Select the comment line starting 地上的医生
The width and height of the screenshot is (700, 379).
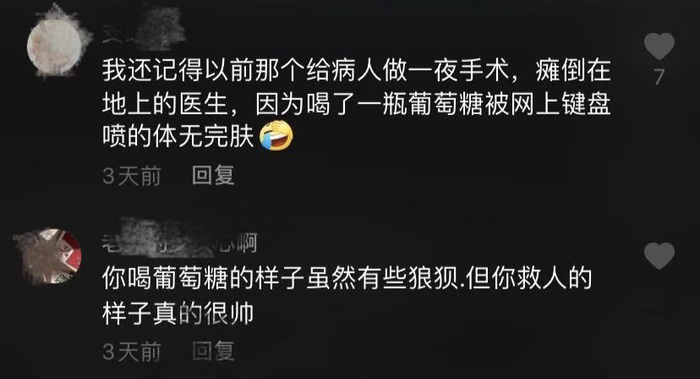point(356,104)
